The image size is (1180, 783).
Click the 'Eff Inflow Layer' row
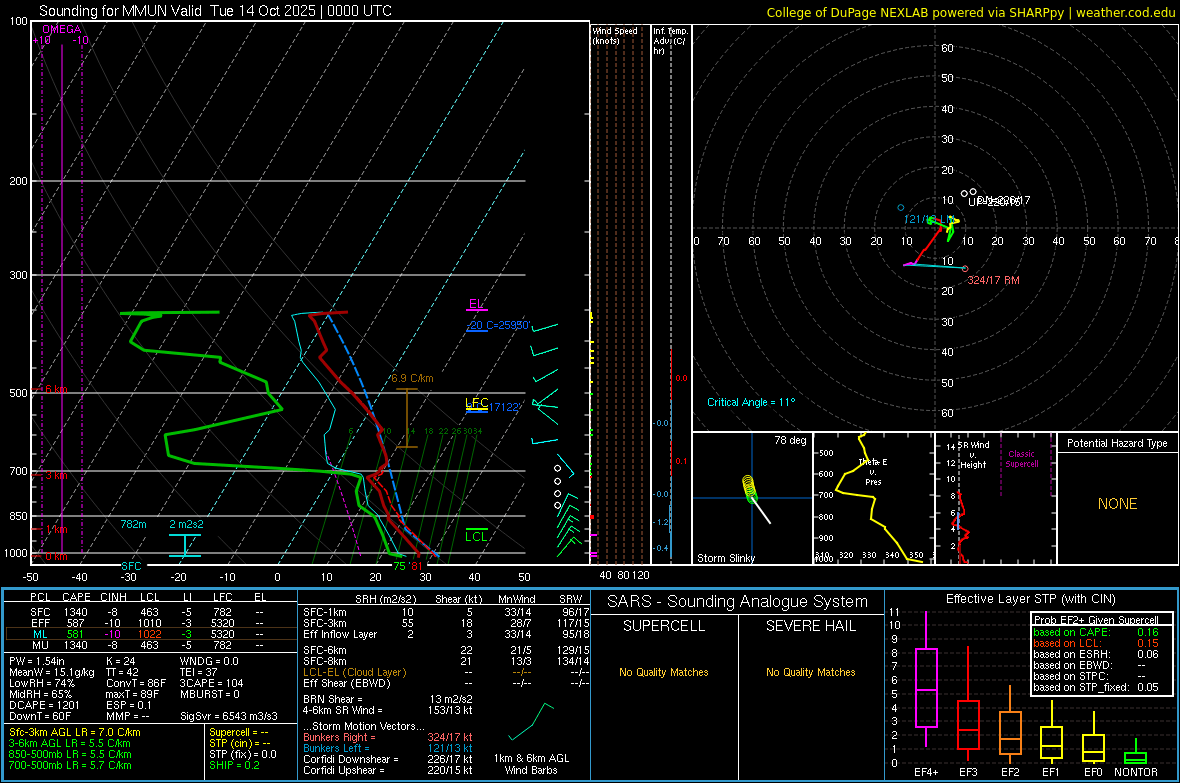[446, 634]
